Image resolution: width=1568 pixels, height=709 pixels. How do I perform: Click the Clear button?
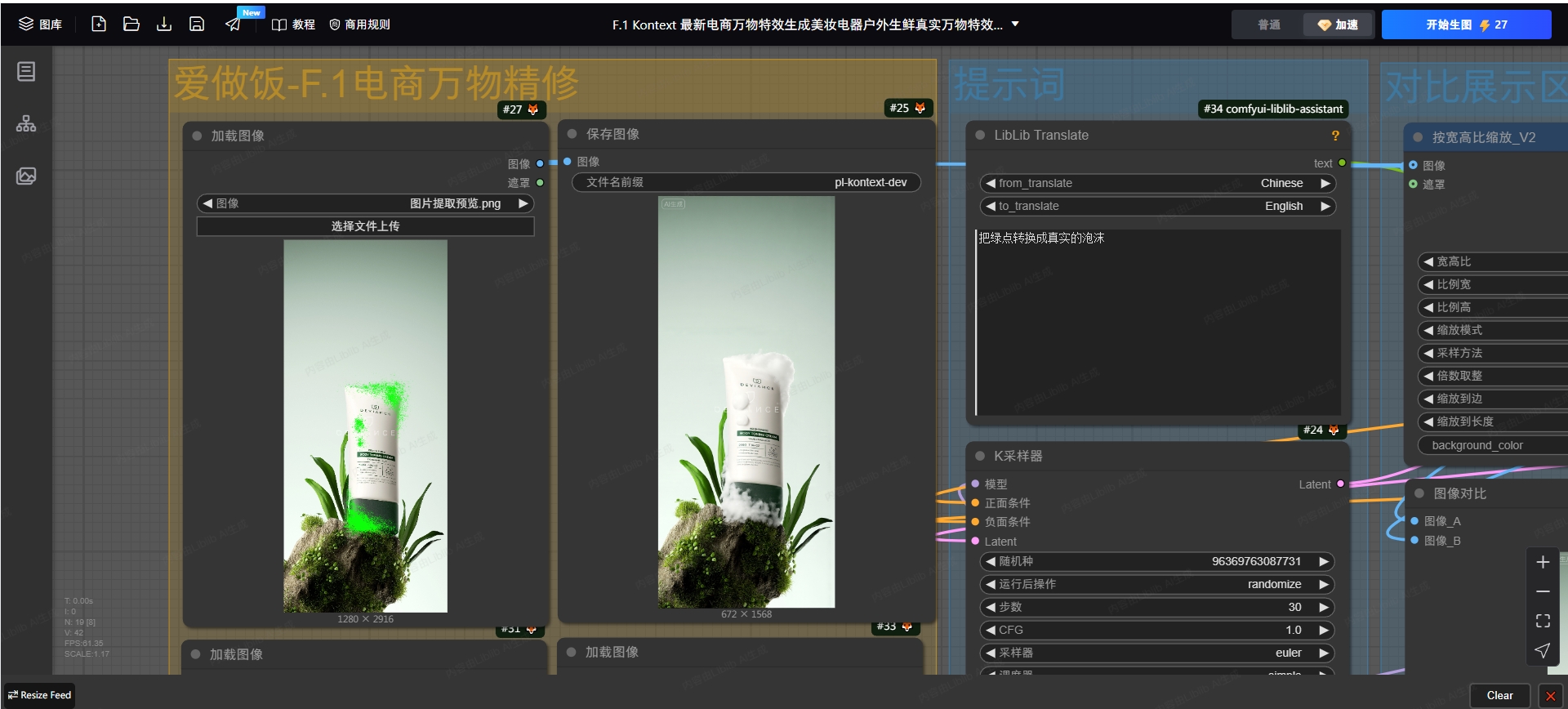pos(1499,695)
